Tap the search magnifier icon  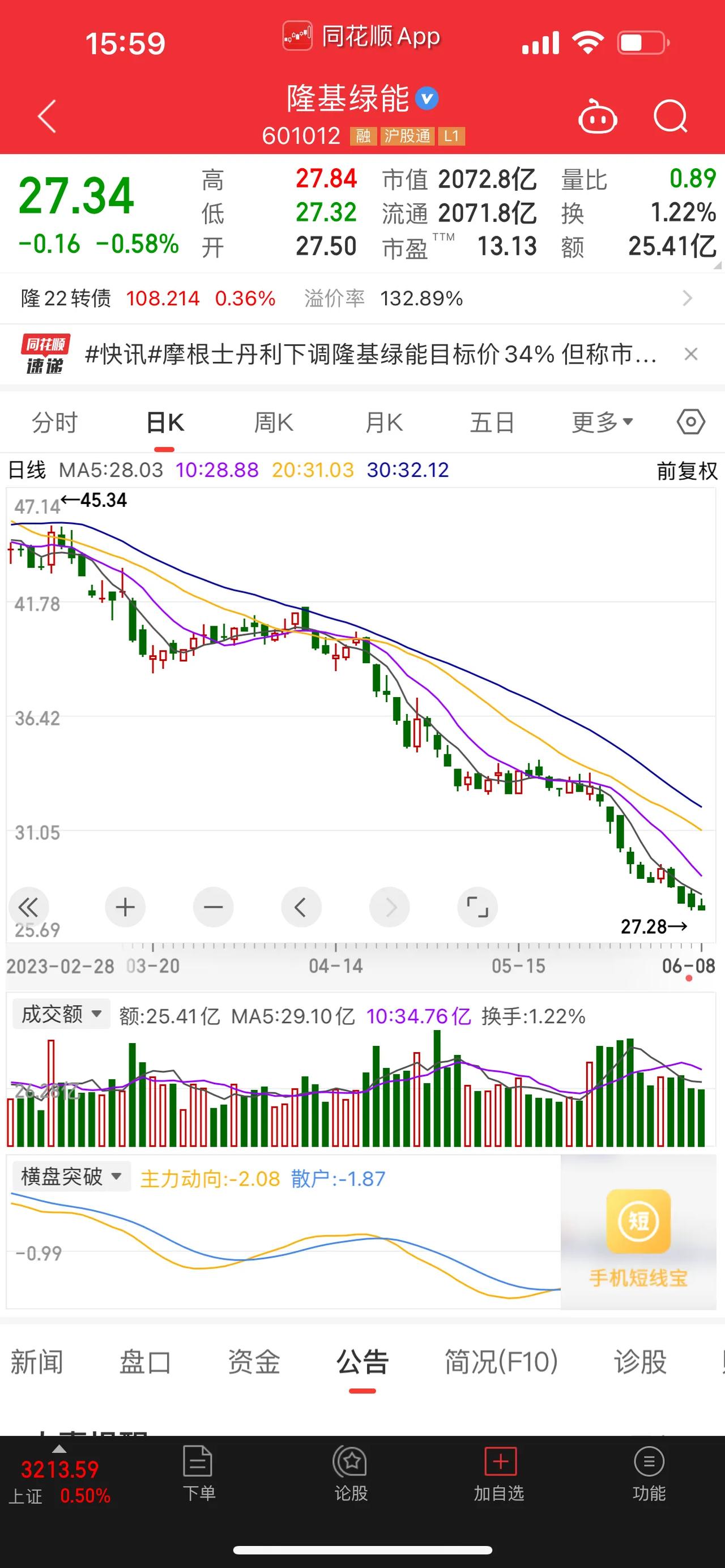click(x=670, y=116)
